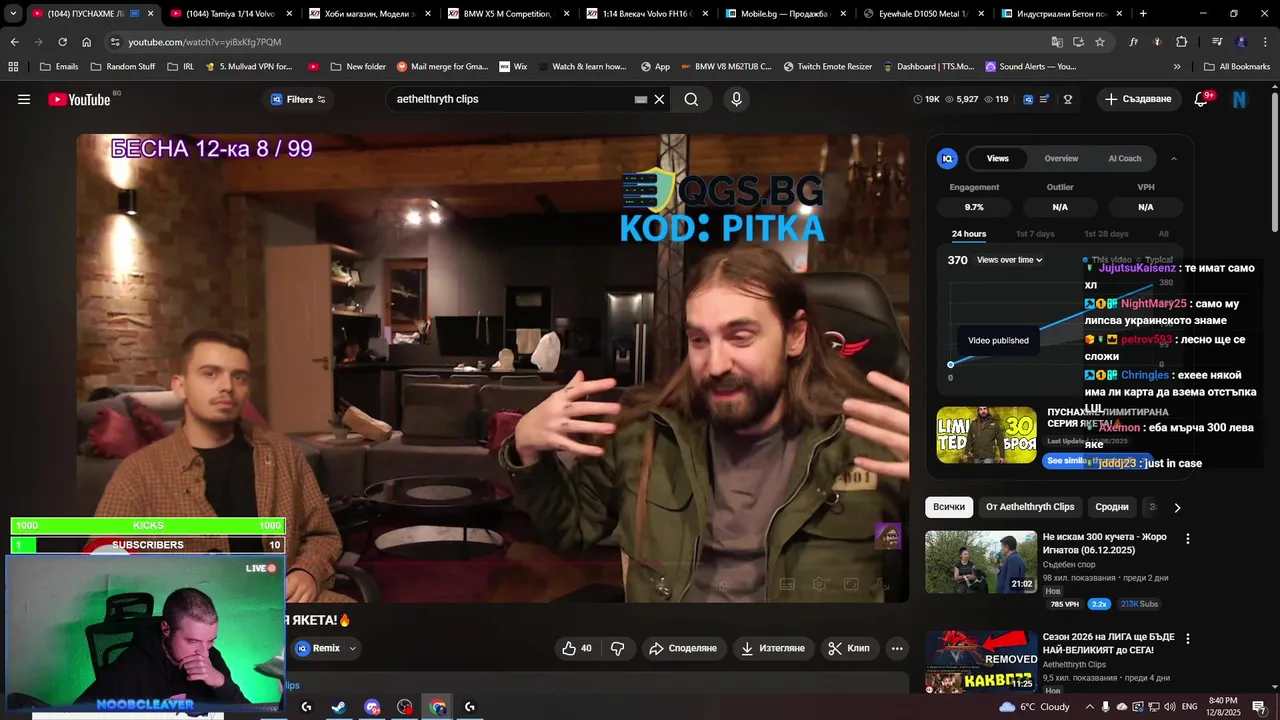Click the Създаване create button
Screen dimensions: 1280x720
[1139, 99]
